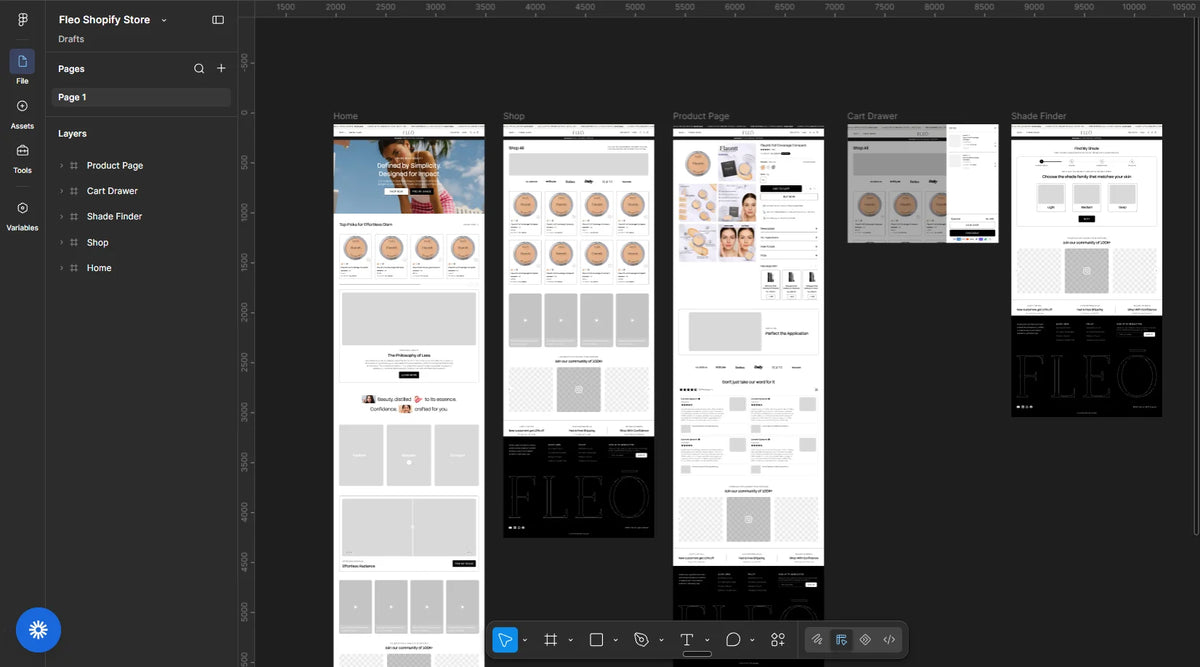Click the Cart Drawer frame preview
This screenshot has width=1200, height=667.
[x=922, y=183]
